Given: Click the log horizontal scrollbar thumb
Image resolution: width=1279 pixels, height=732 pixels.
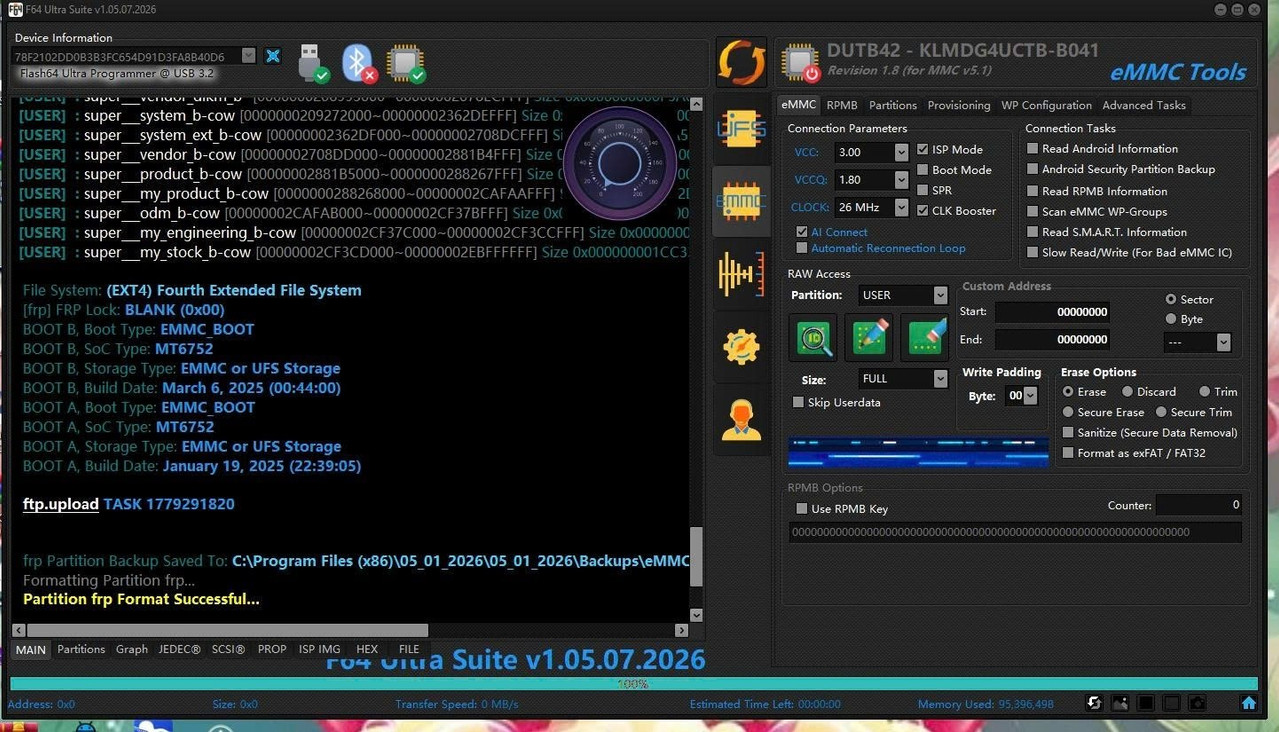Looking at the screenshot, I should pyautogui.click(x=227, y=630).
